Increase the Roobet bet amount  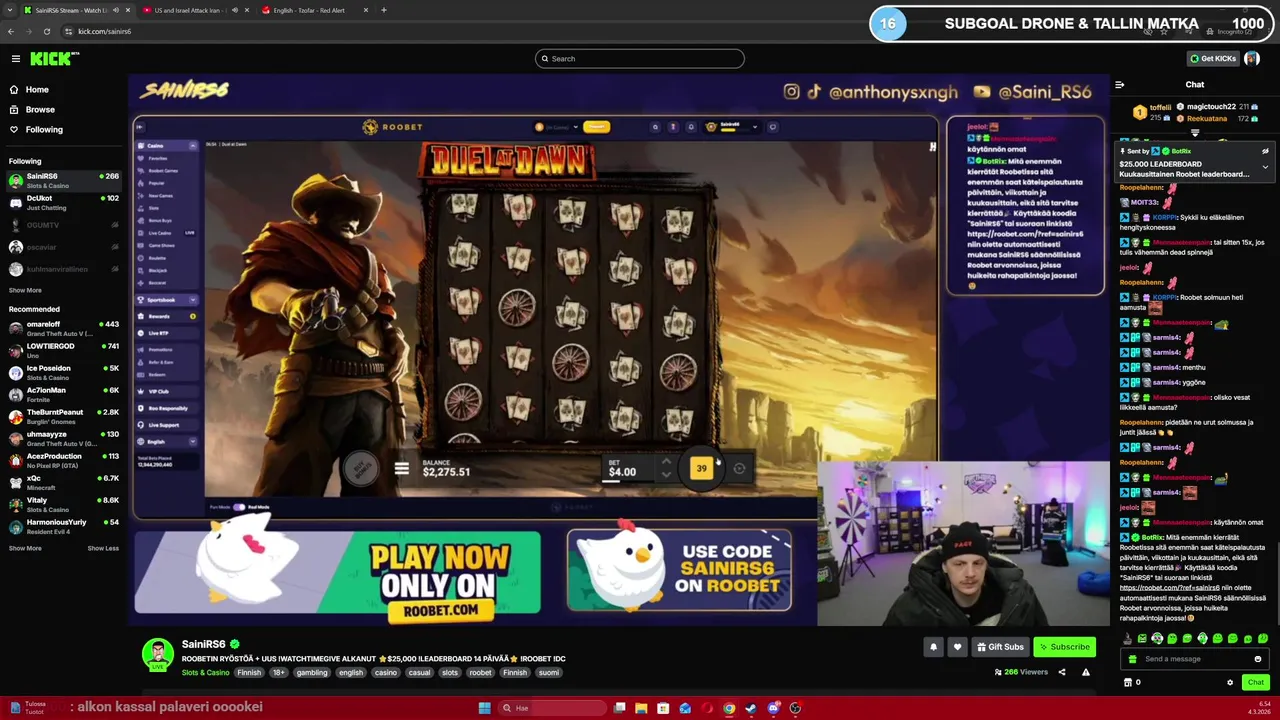pyautogui.click(x=666, y=463)
